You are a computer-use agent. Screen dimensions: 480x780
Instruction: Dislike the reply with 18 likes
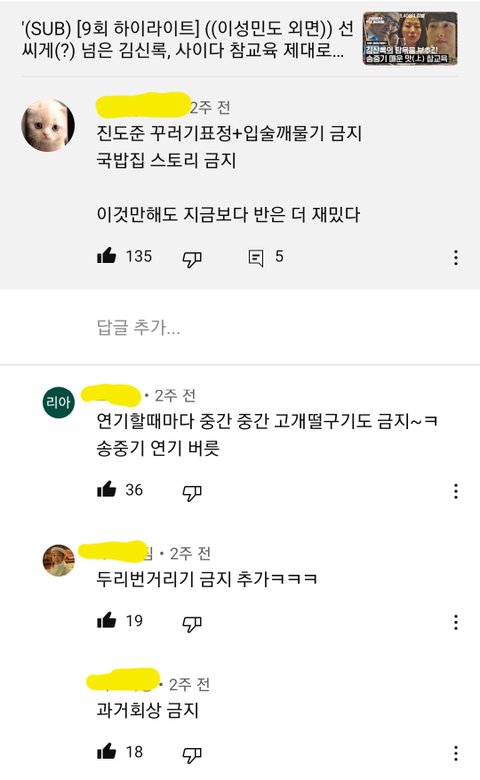(x=192, y=754)
